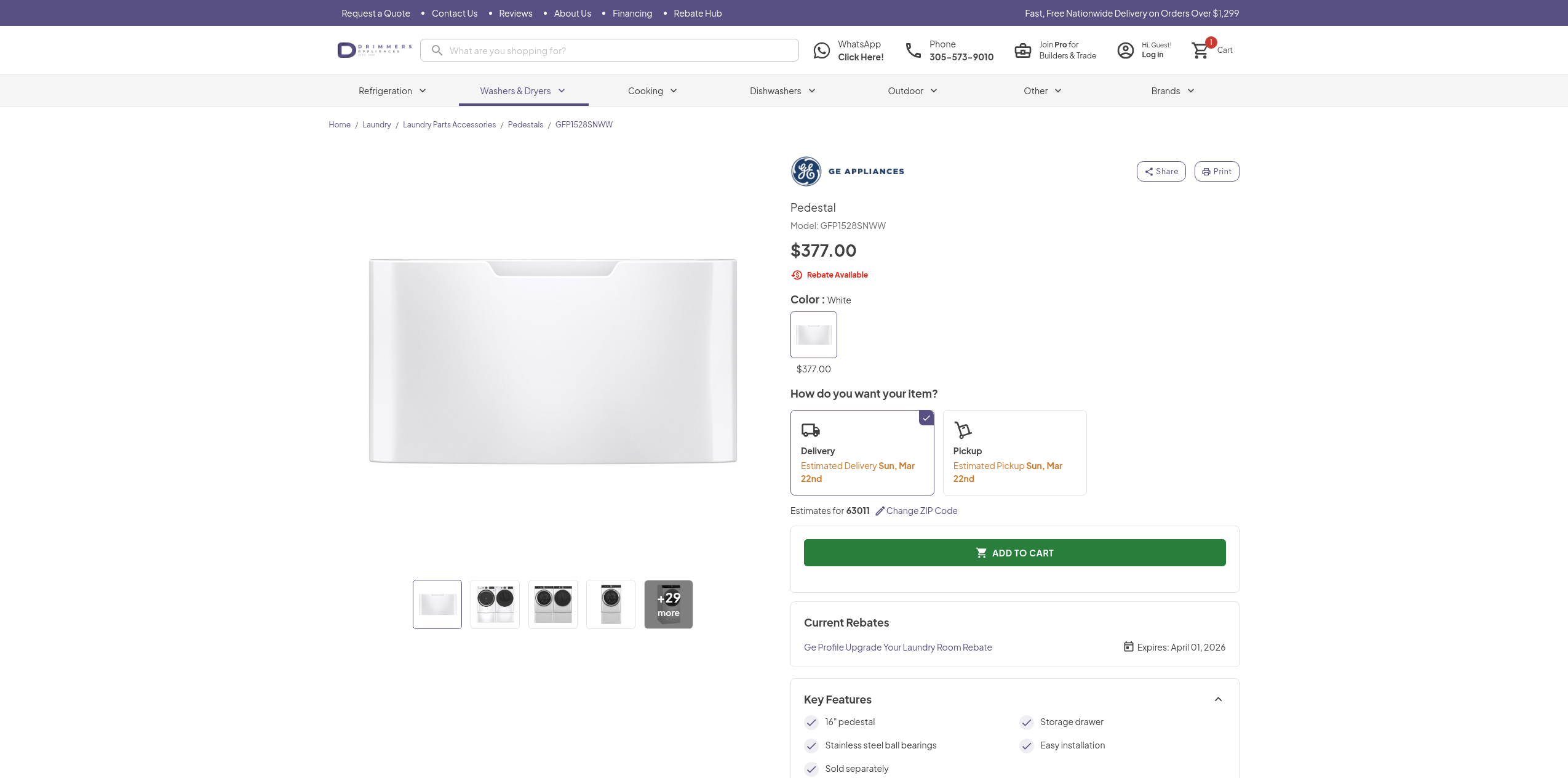Collapse the Key Features section
Screen dimensions: 1568x778
[1218, 699]
